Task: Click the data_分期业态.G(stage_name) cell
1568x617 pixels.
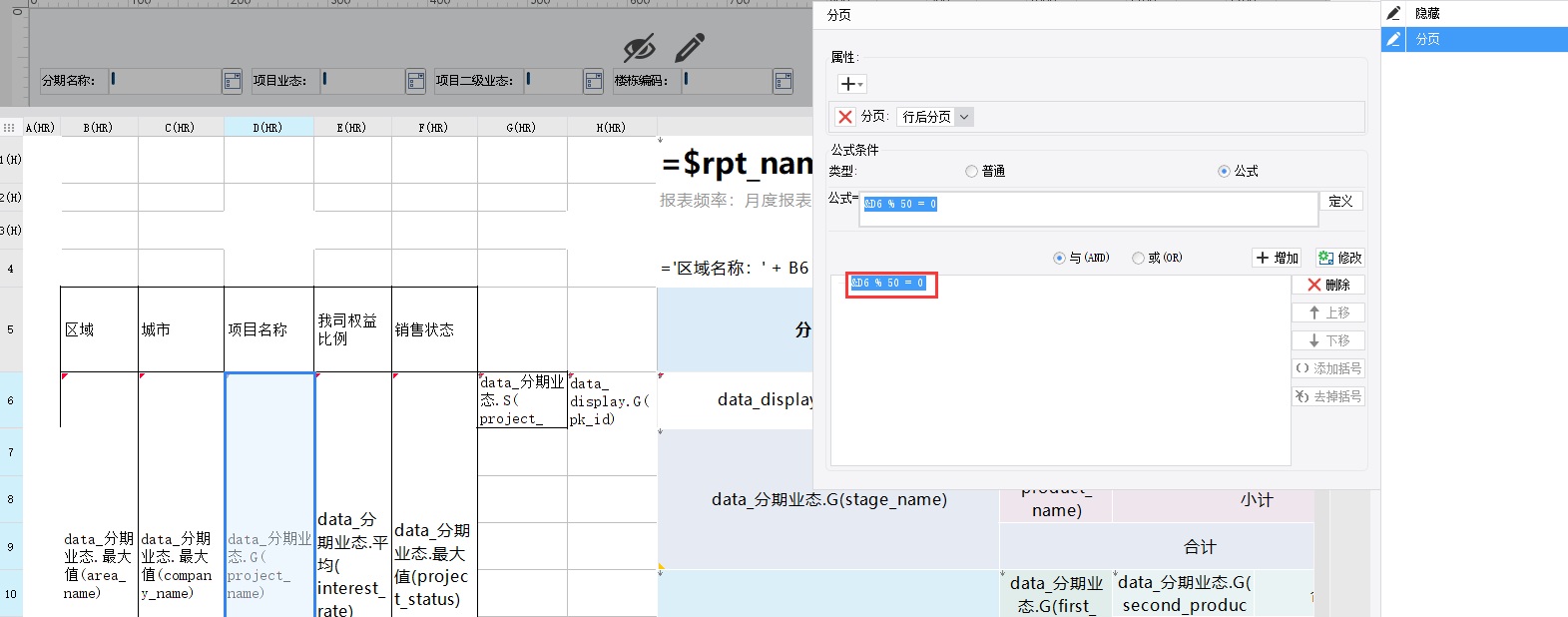Action: click(828, 499)
